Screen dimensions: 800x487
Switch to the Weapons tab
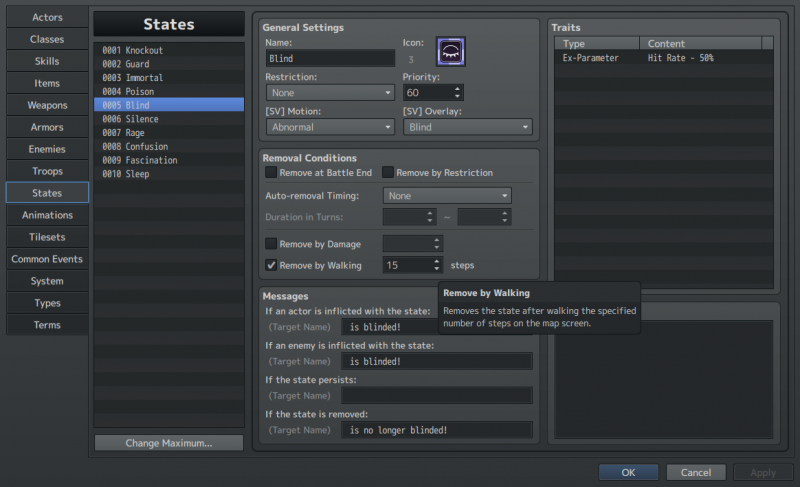point(47,105)
